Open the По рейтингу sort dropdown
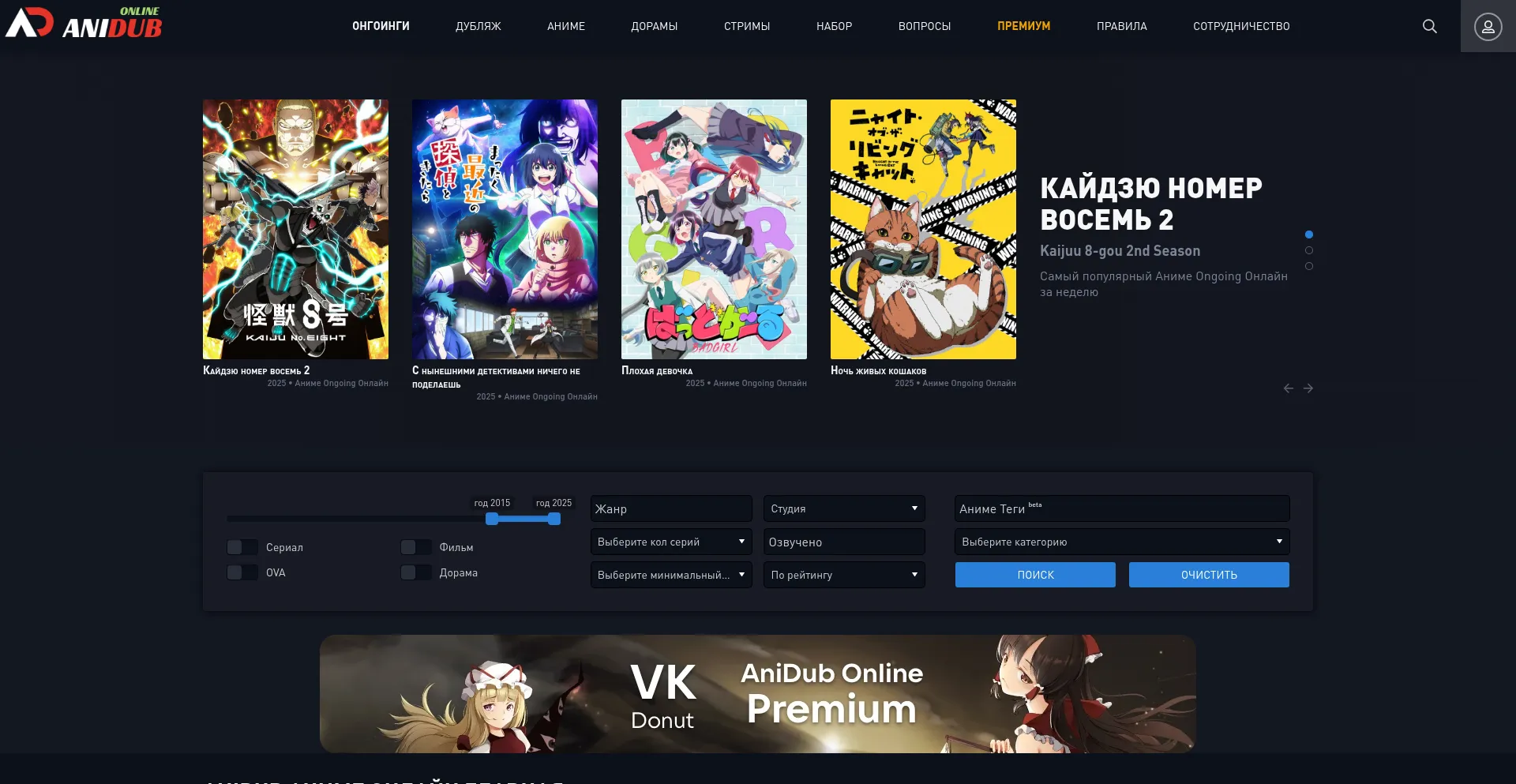This screenshot has height=784, width=1516. click(844, 575)
